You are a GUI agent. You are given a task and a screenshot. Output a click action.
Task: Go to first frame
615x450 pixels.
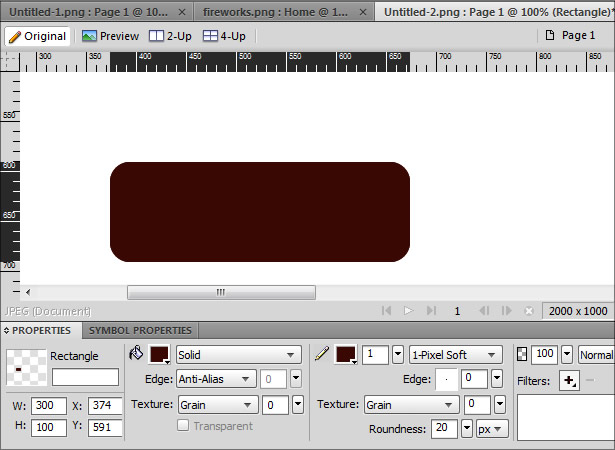pos(386,311)
